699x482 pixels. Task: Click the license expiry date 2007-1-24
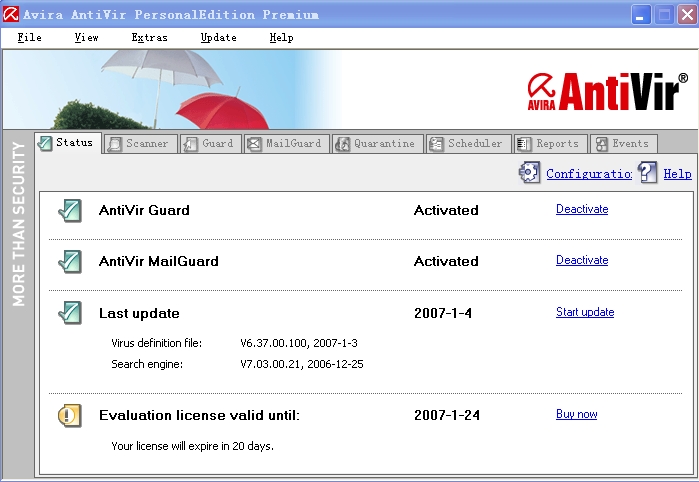pos(447,415)
